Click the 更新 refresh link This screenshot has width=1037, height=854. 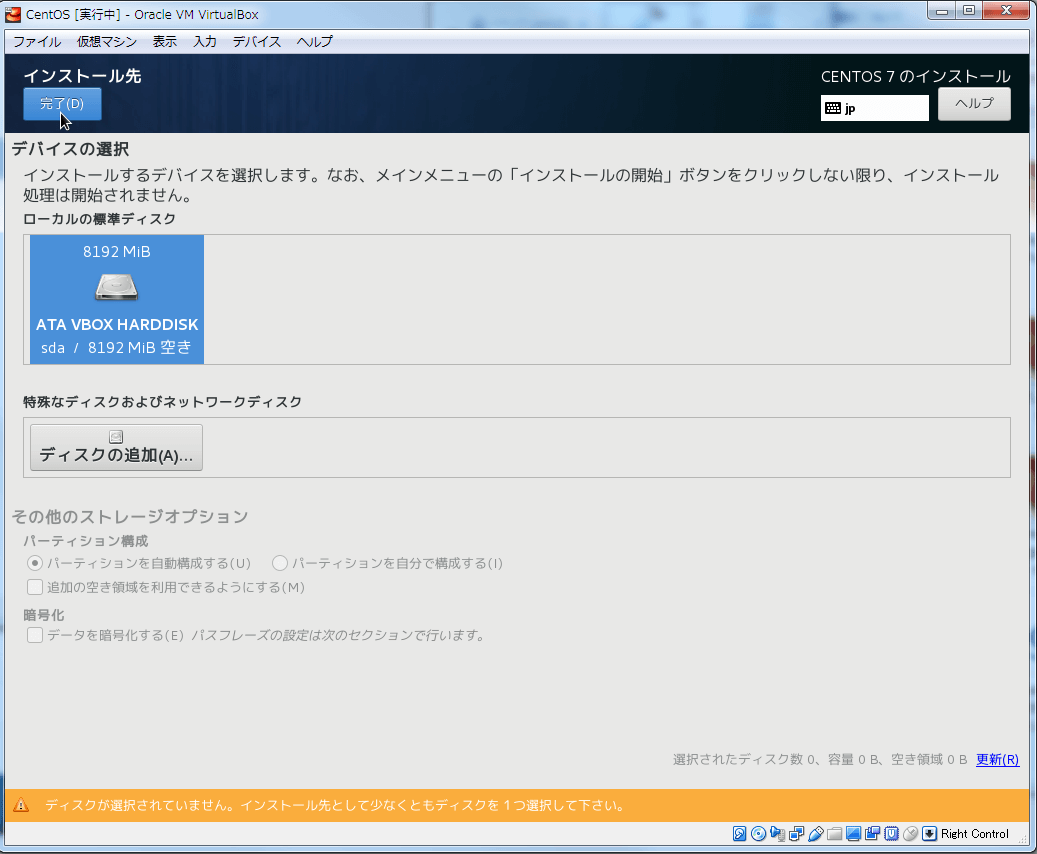[x=997, y=760]
